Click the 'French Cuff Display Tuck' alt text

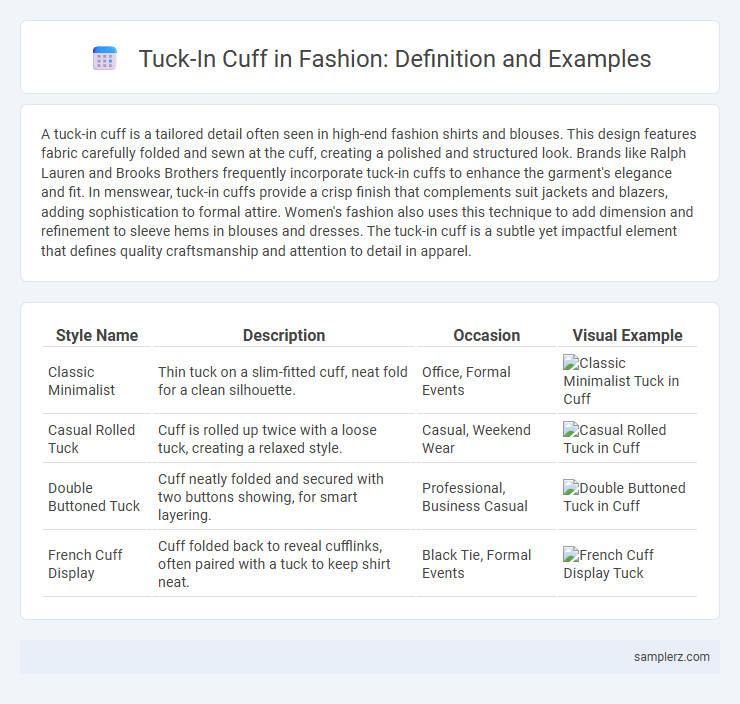point(608,564)
